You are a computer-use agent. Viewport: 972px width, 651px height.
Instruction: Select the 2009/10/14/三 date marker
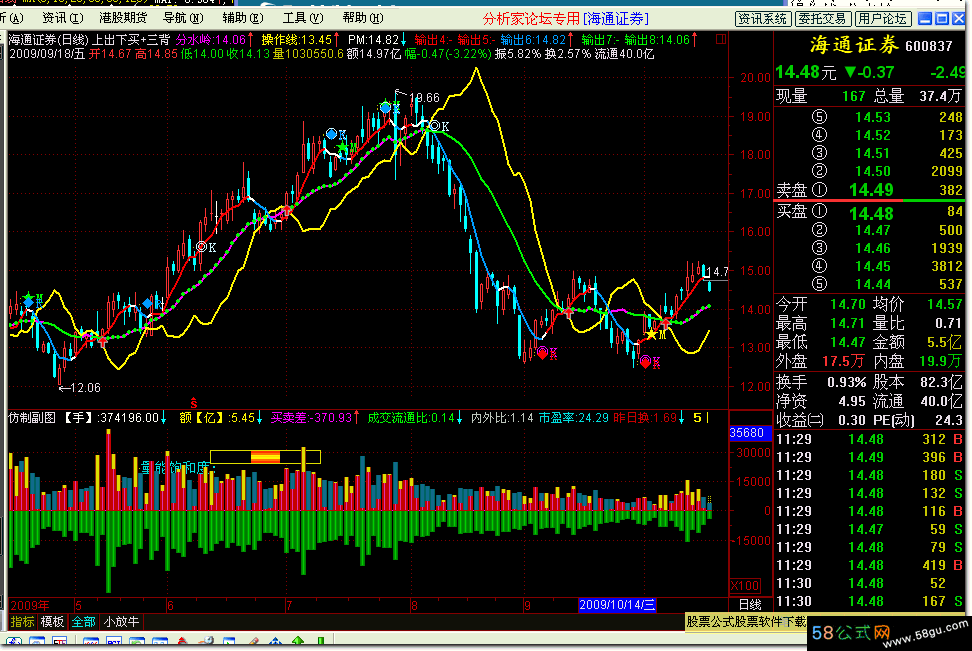coord(617,604)
